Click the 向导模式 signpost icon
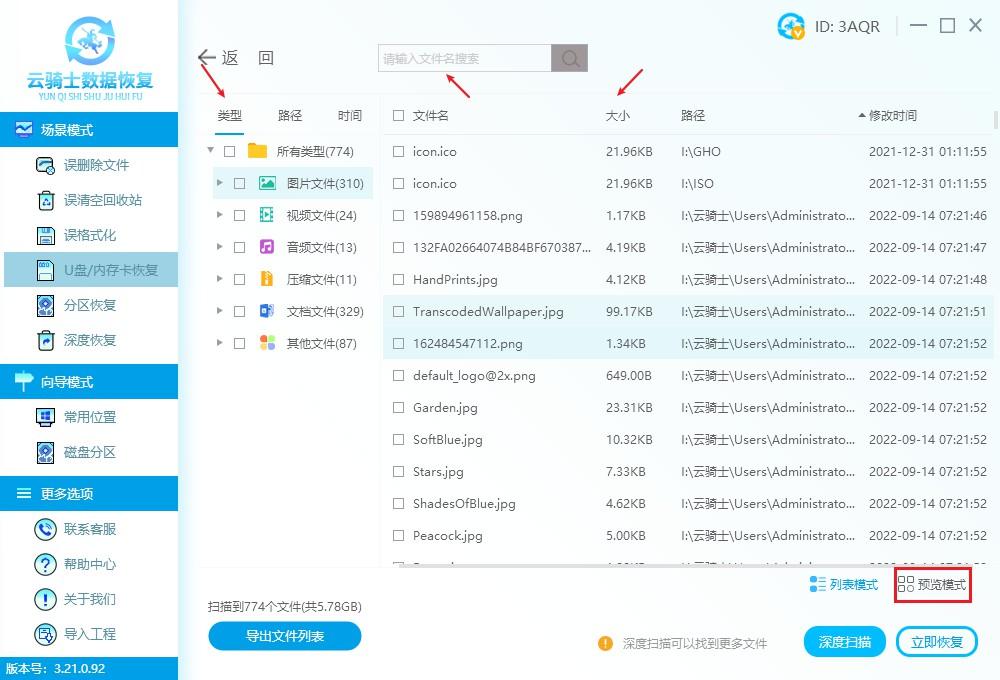The image size is (1000, 680). pos(24,381)
